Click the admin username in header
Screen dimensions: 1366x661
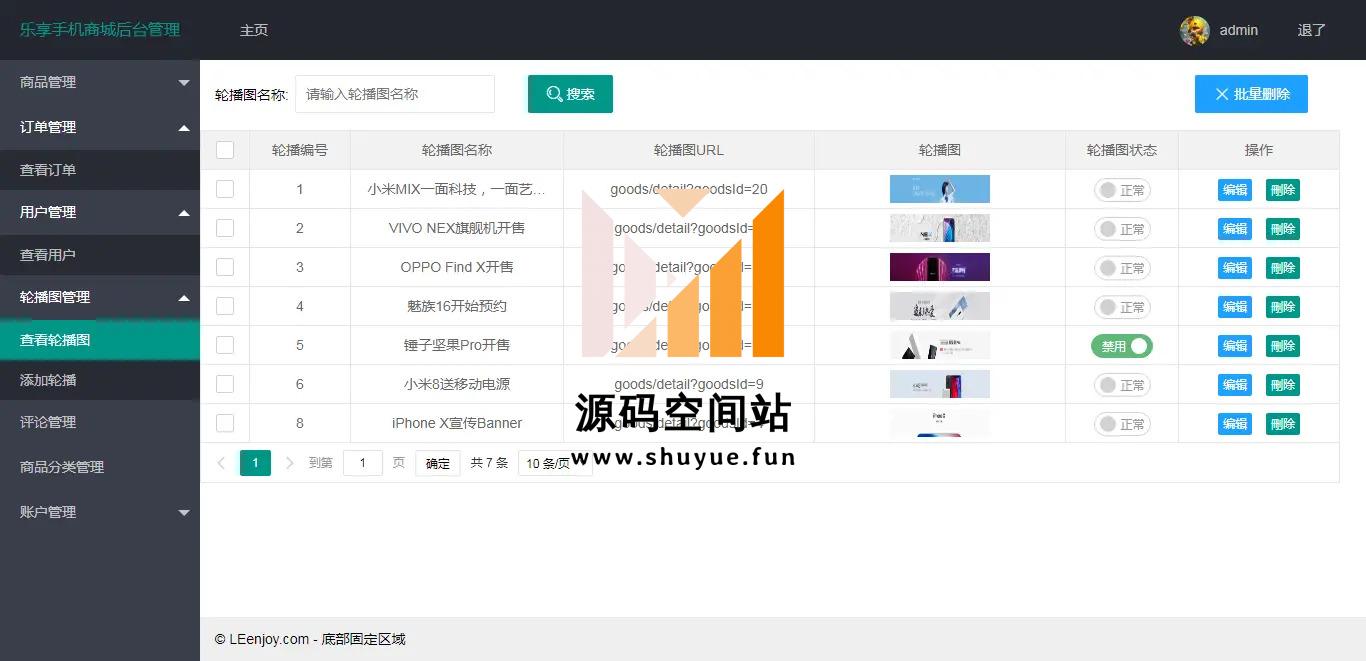(1239, 30)
